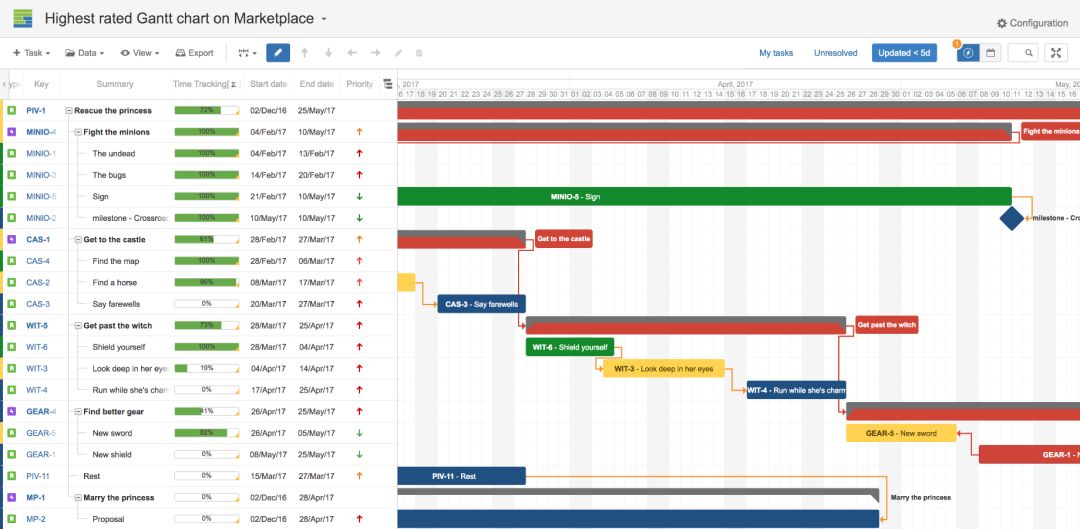This screenshot has height=529, width=1080.
Task: Click the green priority arrow for Sign
Action: (360, 196)
